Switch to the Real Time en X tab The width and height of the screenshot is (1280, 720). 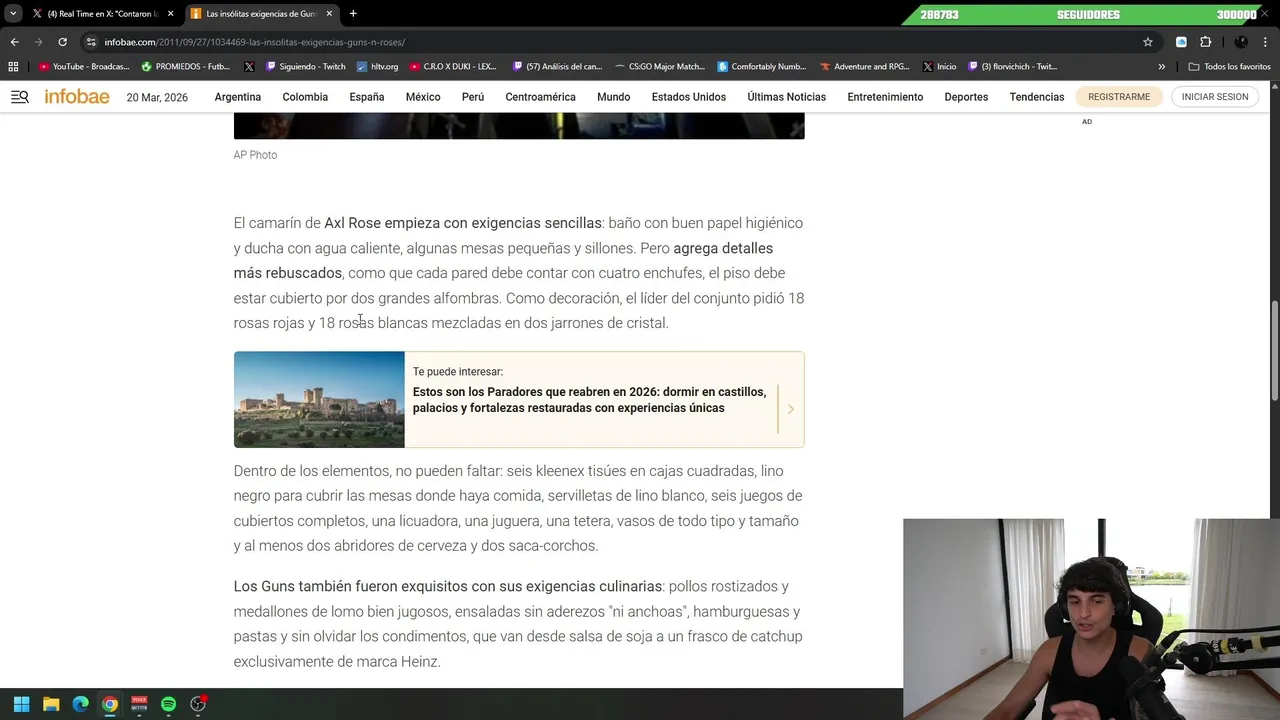(x=104, y=14)
